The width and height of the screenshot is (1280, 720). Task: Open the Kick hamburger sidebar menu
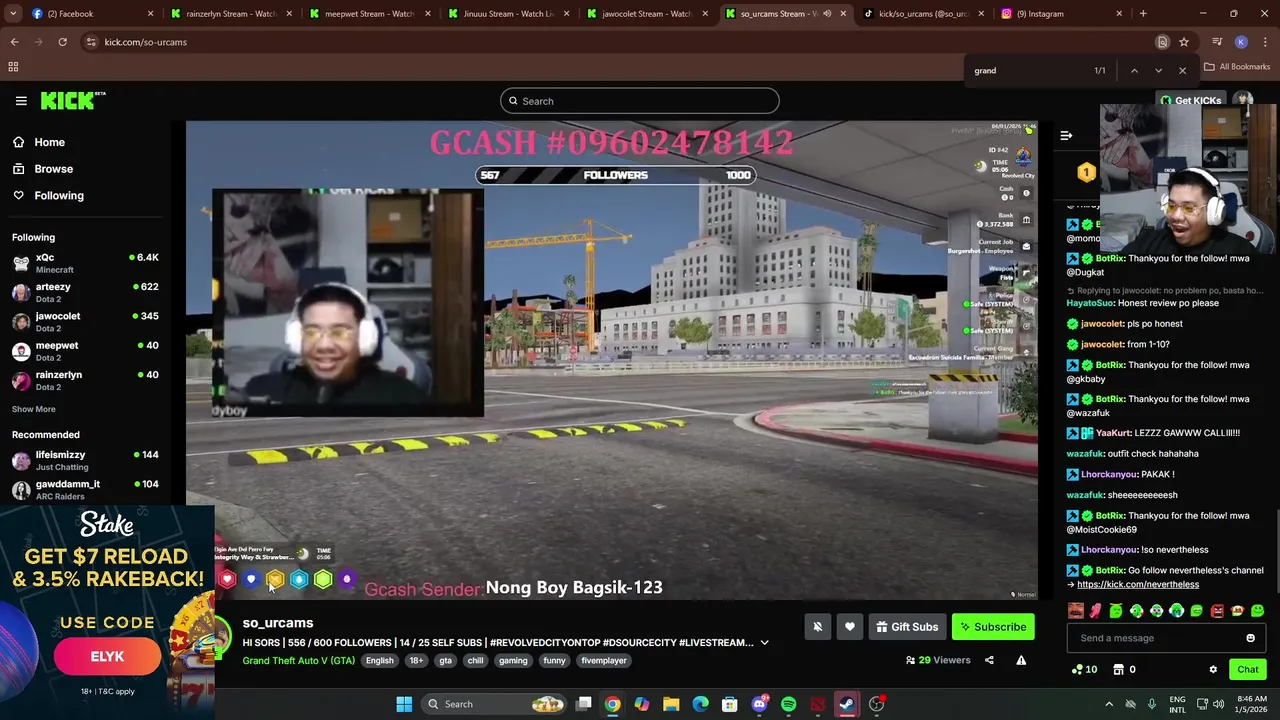click(21, 101)
